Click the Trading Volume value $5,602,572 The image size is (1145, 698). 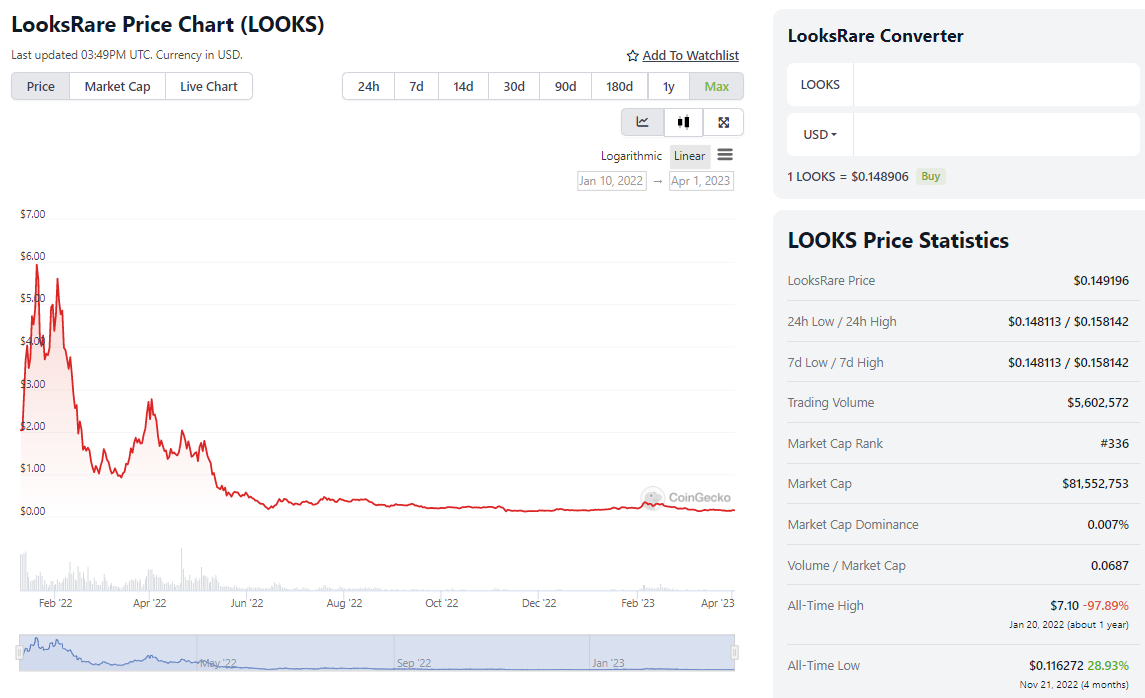coord(1098,402)
